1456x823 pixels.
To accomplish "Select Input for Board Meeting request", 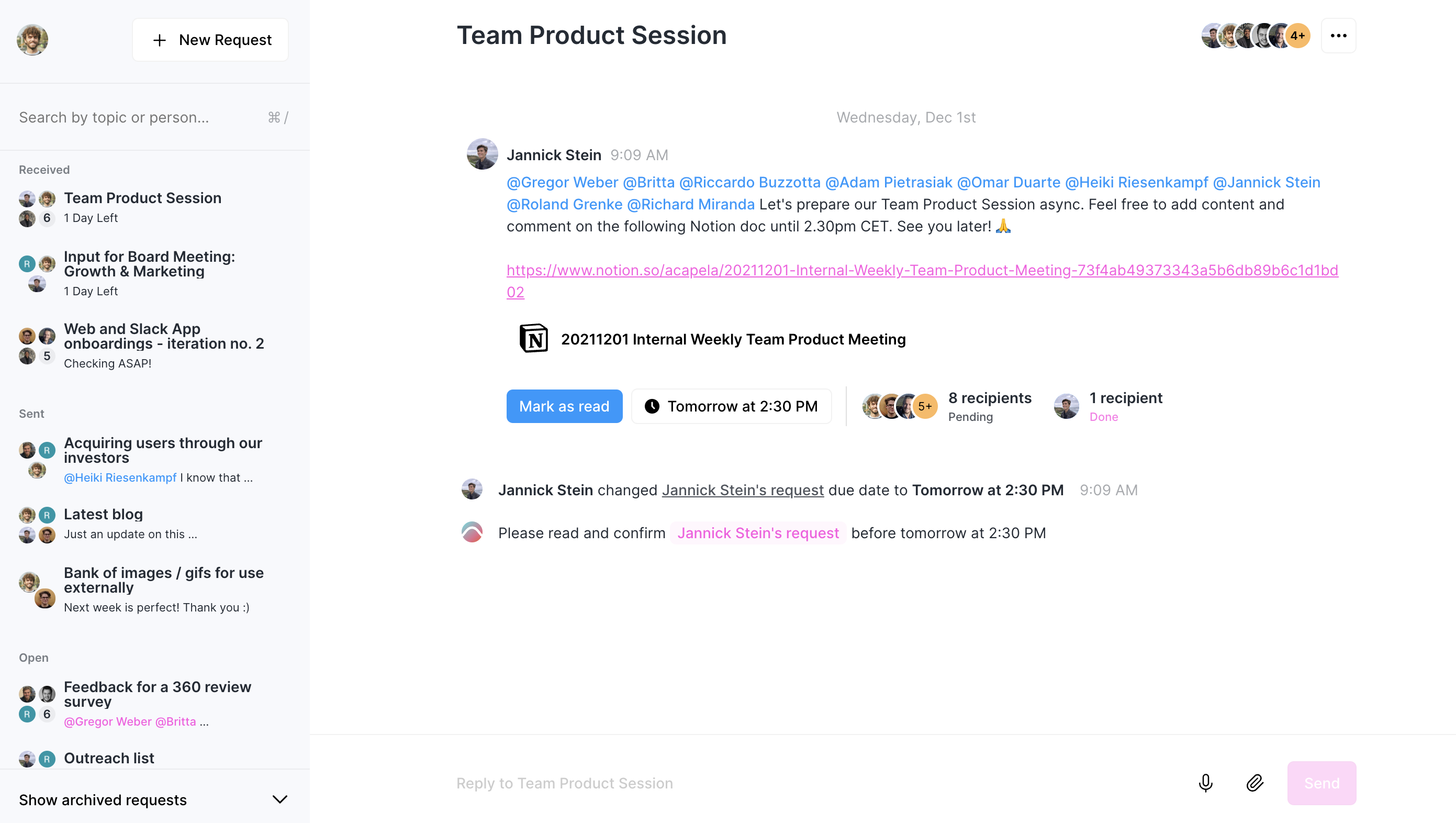I will [150, 264].
